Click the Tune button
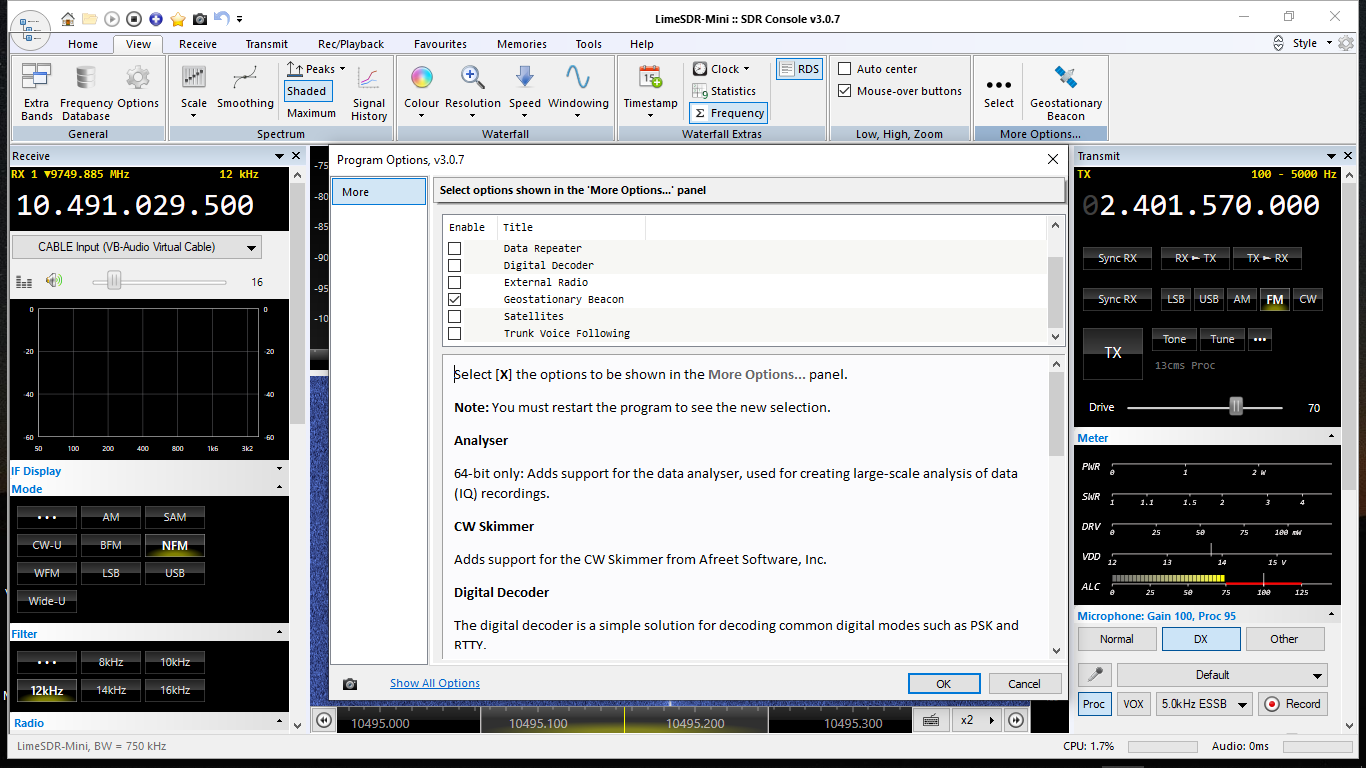Viewport: 1366px width, 768px height. 1222,339
